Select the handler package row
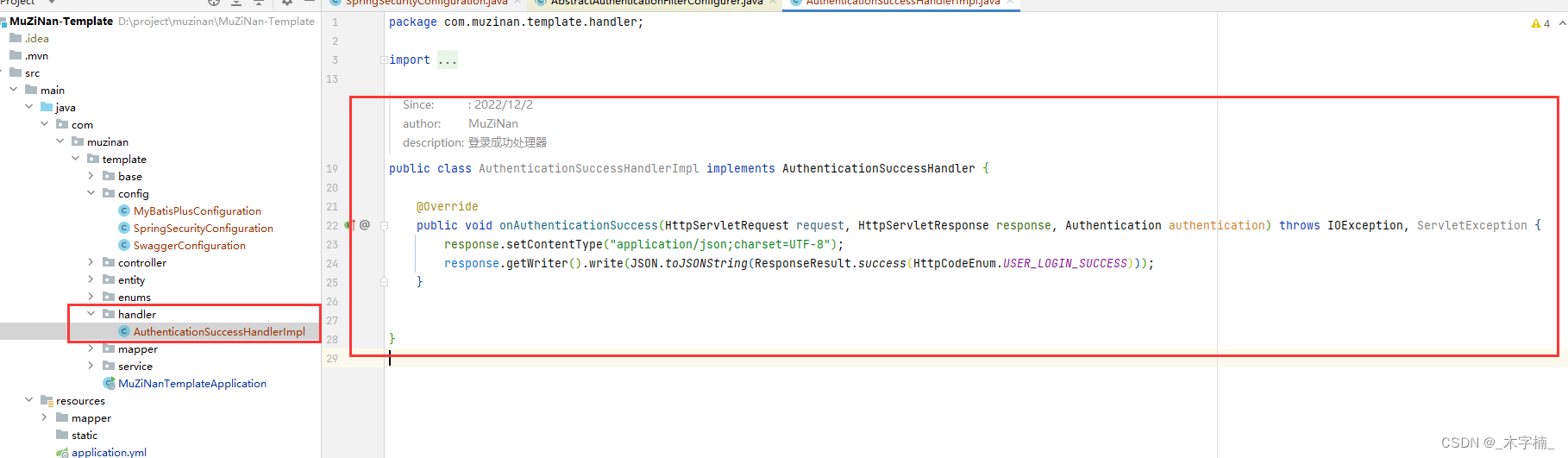Viewport: 1568px width, 458px height. click(x=160, y=314)
